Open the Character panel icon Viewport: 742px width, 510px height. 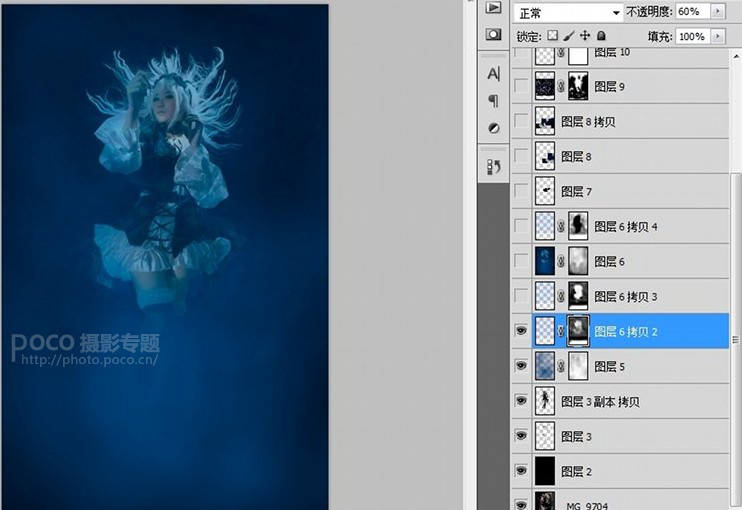pyautogui.click(x=493, y=74)
